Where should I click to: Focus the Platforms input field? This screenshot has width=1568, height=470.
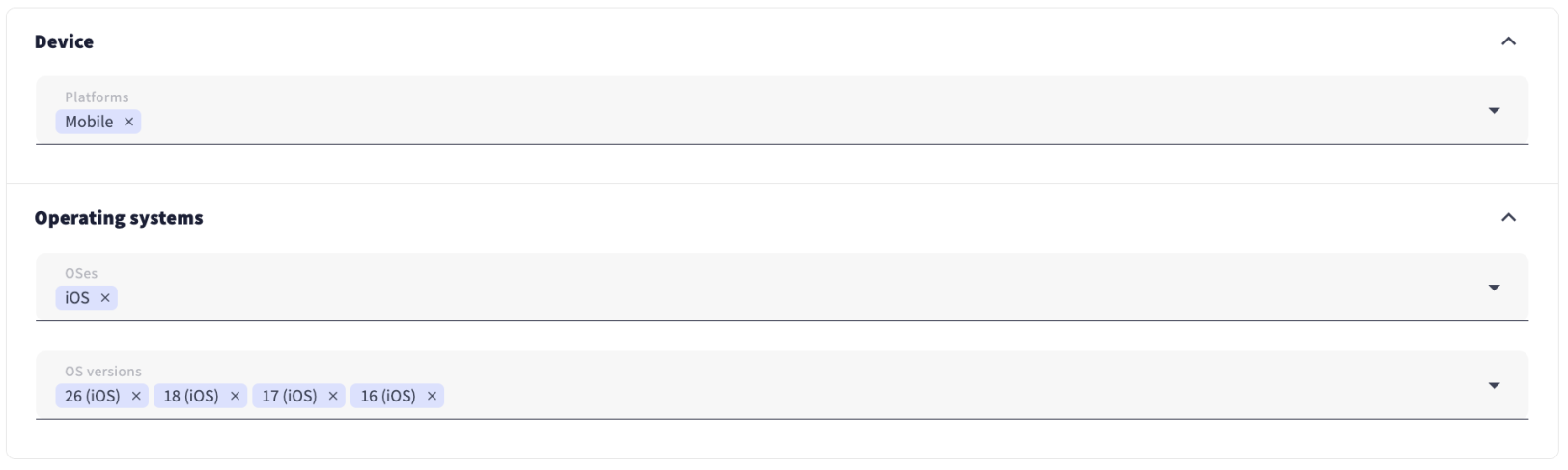pyautogui.click(x=772, y=122)
